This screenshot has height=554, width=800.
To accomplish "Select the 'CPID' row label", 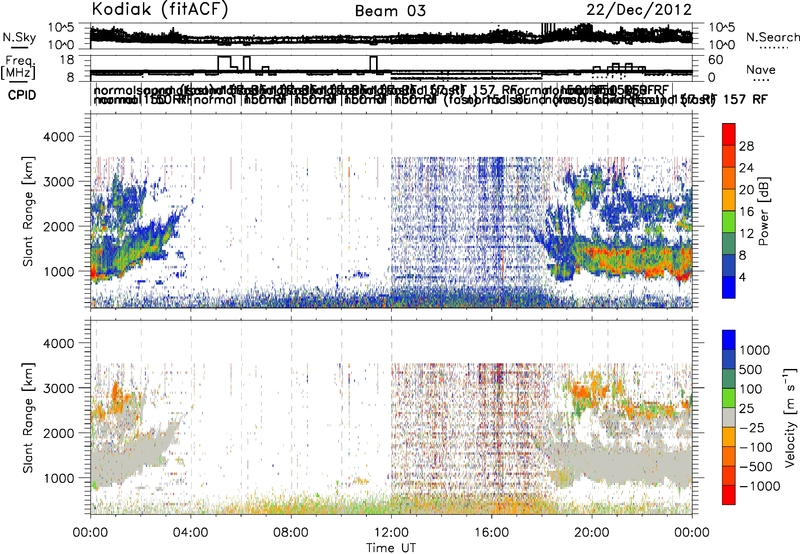I will pyautogui.click(x=22, y=95).
